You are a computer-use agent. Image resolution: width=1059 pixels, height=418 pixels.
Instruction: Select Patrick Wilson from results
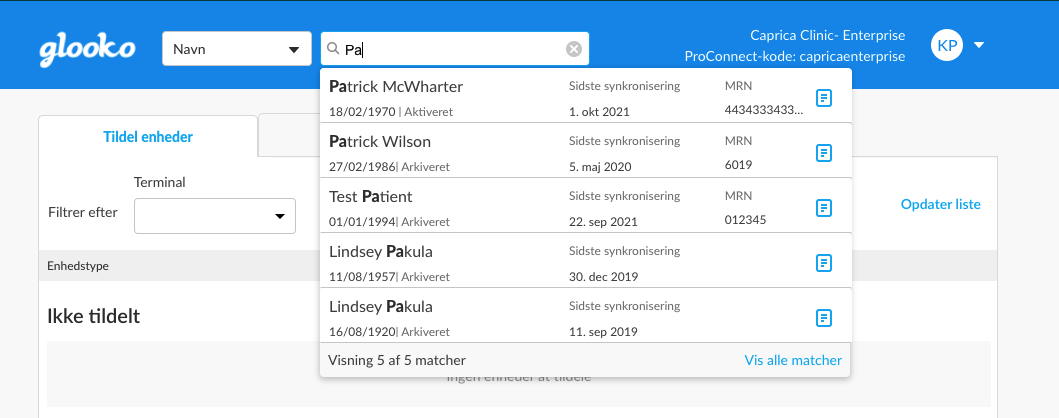pyautogui.click(x=586, y=151)
